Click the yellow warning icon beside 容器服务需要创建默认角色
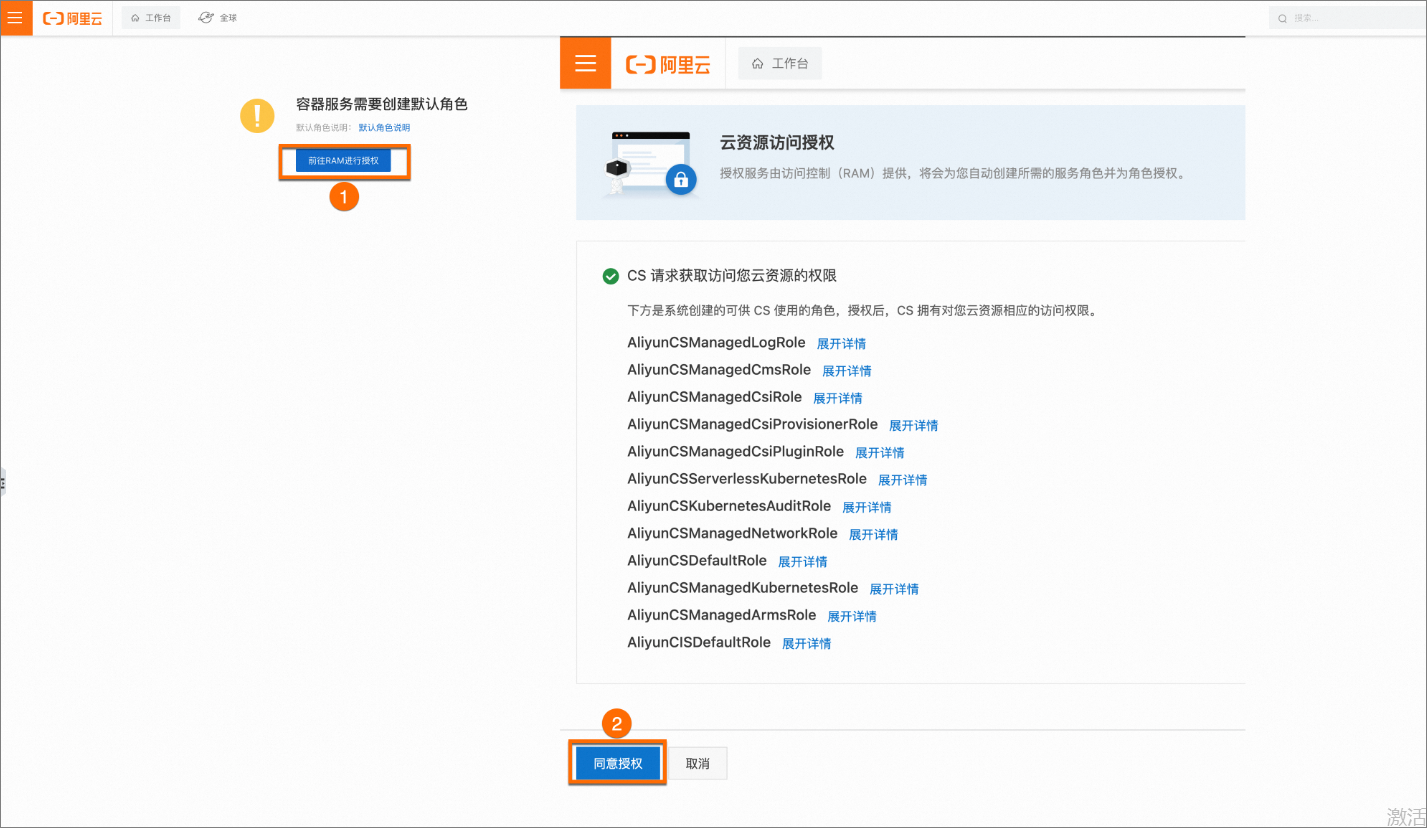Screen dimensions: 1427x828 tap(257, 115)
